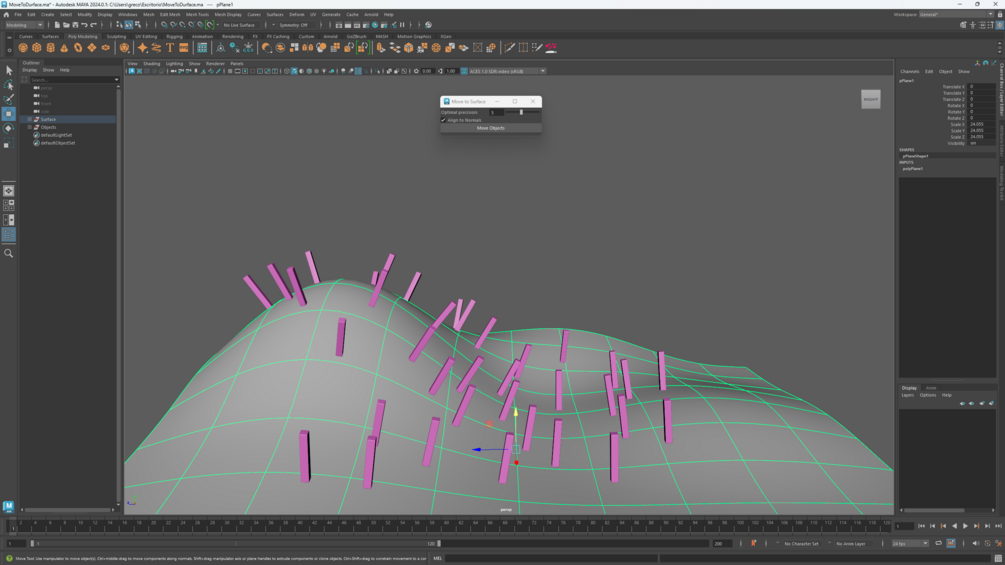Toggle sound mute icon by playback options
1005x565 pixels.
[x=976, y=543]
